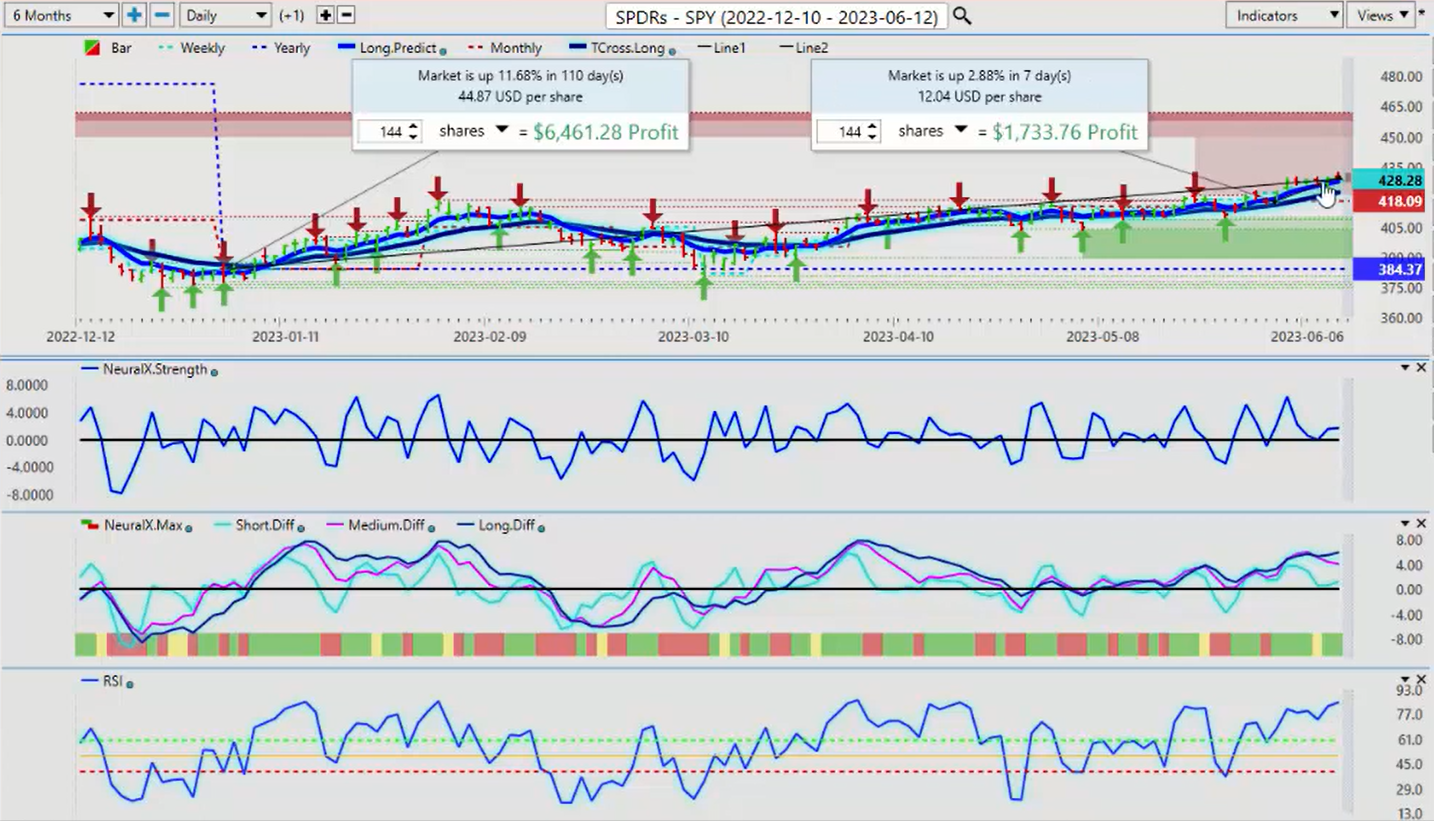The image size is (1434, 821).
Task: Open the Daily interval dropdown
Action: click(x=225, y=15)
